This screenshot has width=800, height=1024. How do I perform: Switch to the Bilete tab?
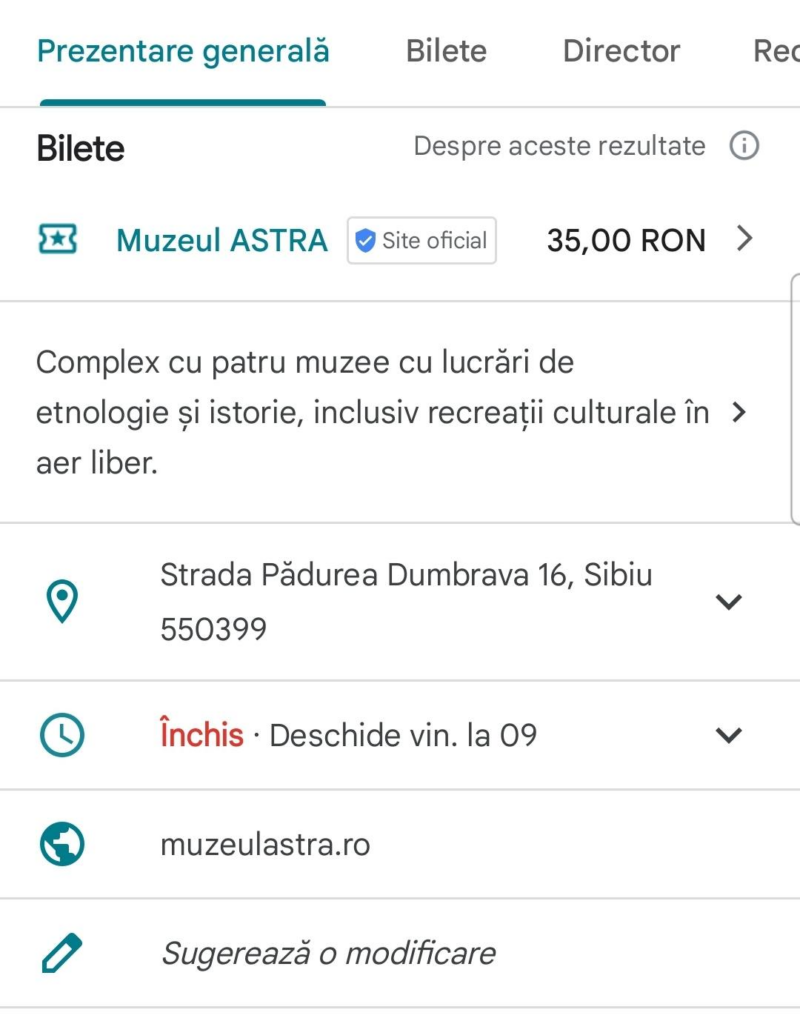coord(446,51)
